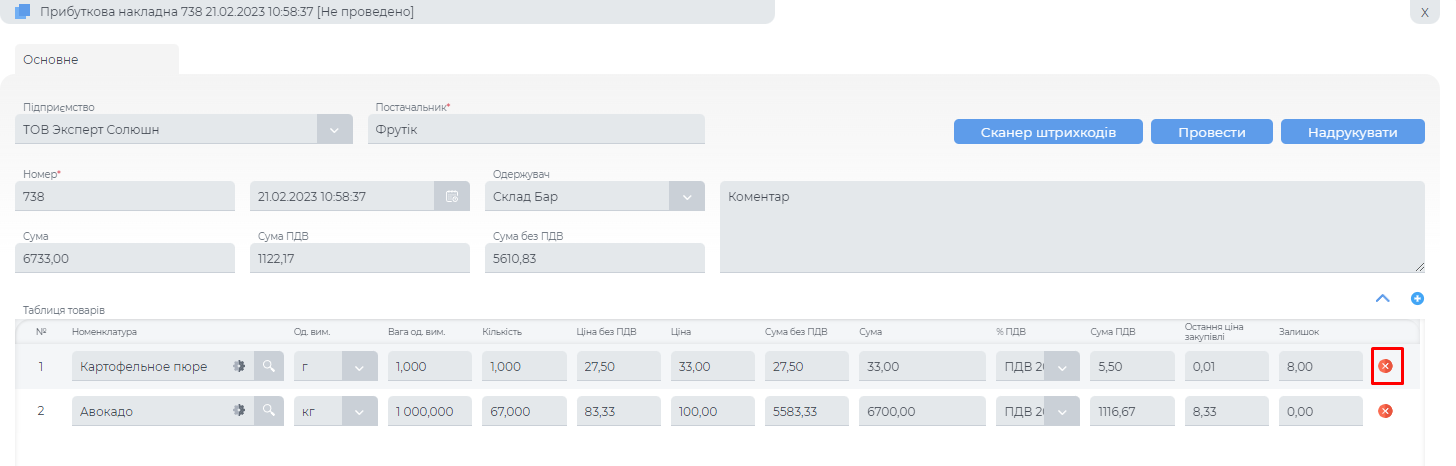Open settings gear in Авокадо field
This screenshot has height=466, width=1456.
coord(239,411)
